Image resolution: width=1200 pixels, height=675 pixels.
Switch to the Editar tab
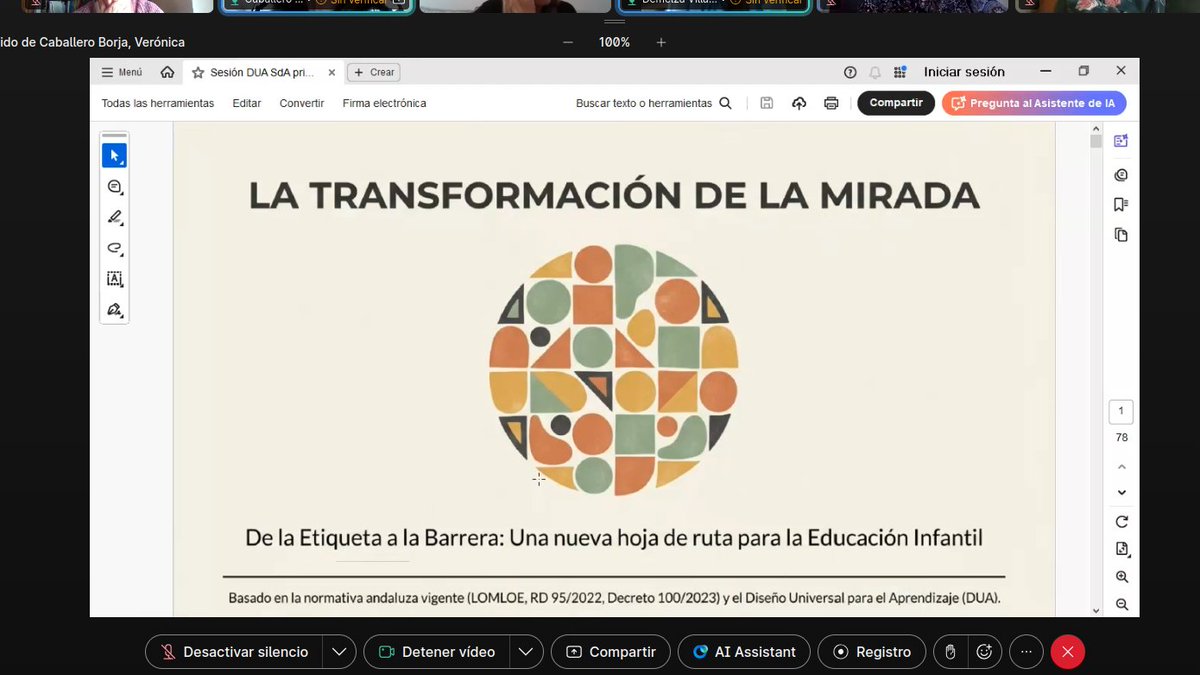pyautogui.click(x=246, y=102)
